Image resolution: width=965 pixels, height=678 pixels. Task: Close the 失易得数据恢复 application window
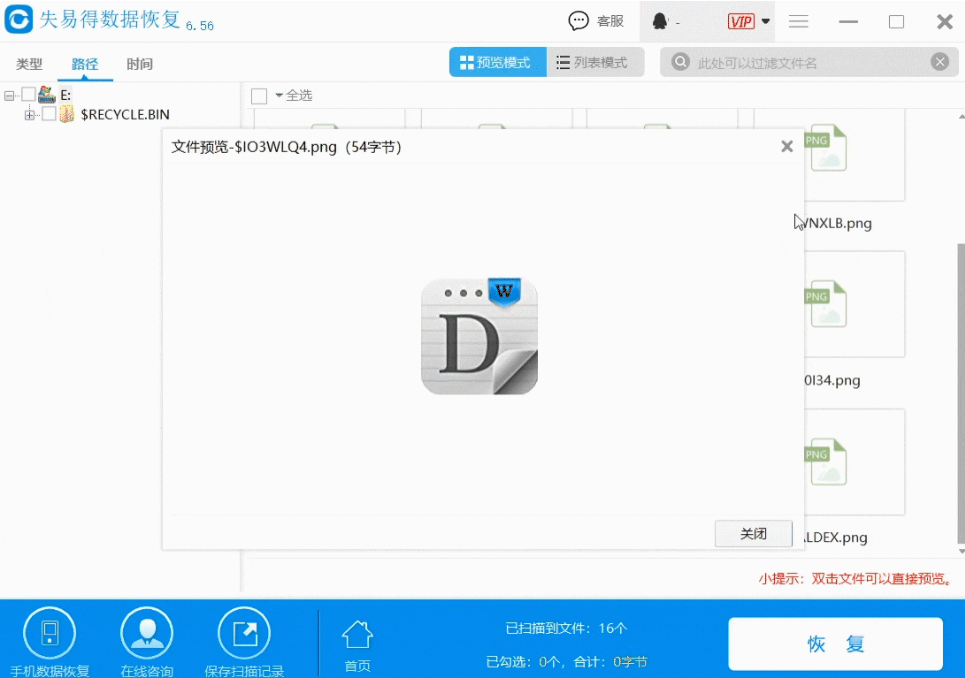pos(945,22)
